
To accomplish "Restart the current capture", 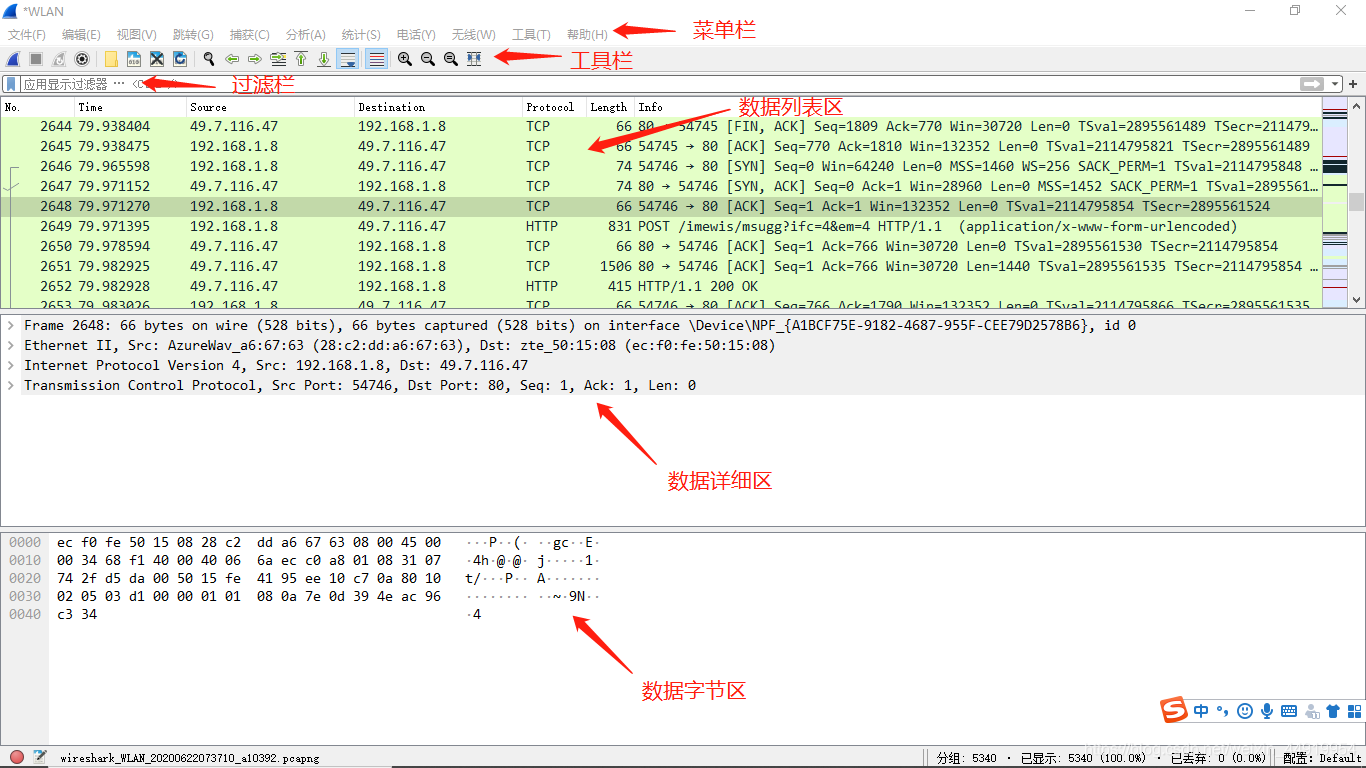I will [x=59, y=59].
